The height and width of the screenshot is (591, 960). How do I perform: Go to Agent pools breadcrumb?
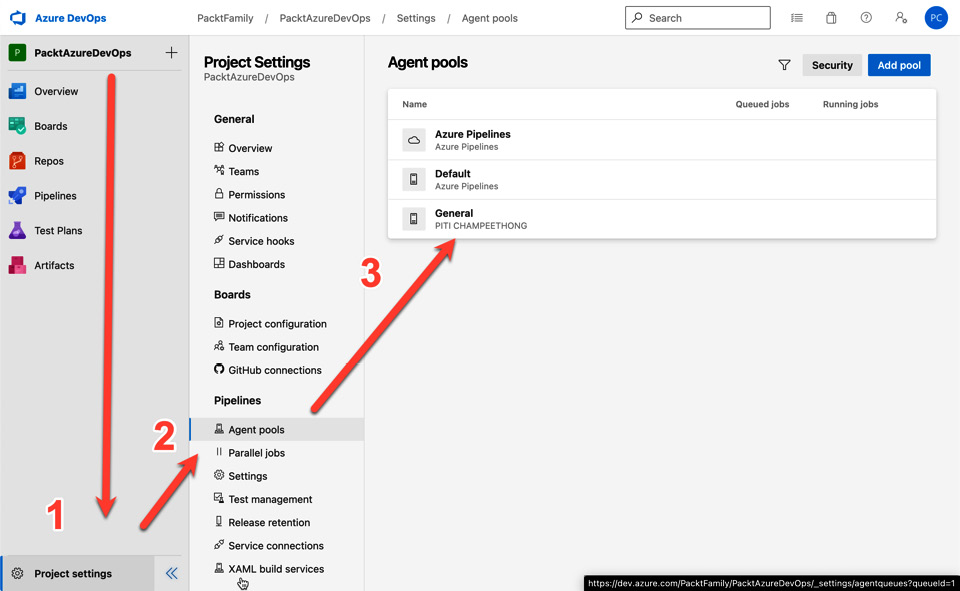490,18
